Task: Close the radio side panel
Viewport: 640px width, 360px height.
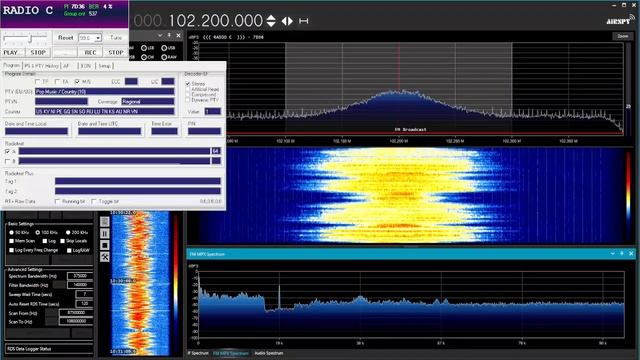Action: click(x=178, y=36)
